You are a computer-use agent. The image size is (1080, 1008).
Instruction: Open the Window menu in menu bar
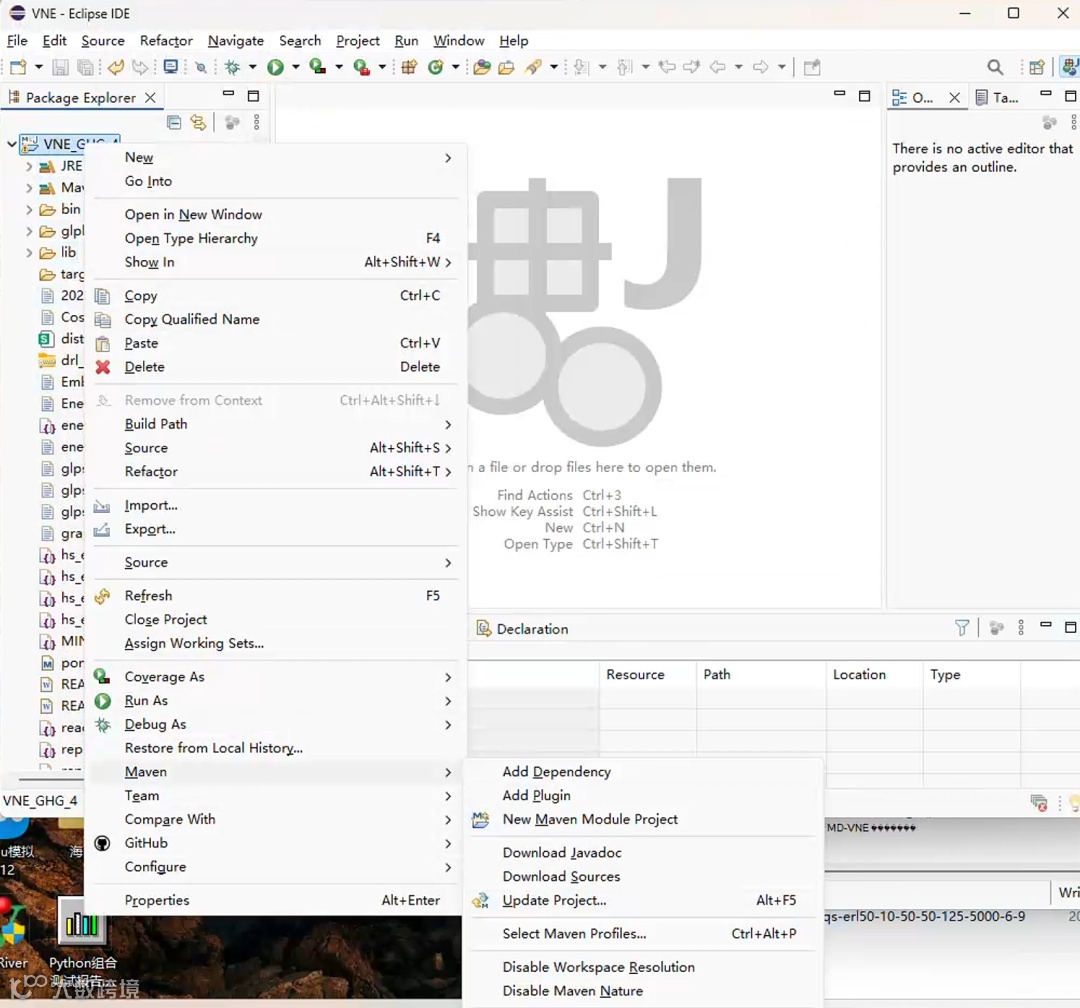point(459,41)
